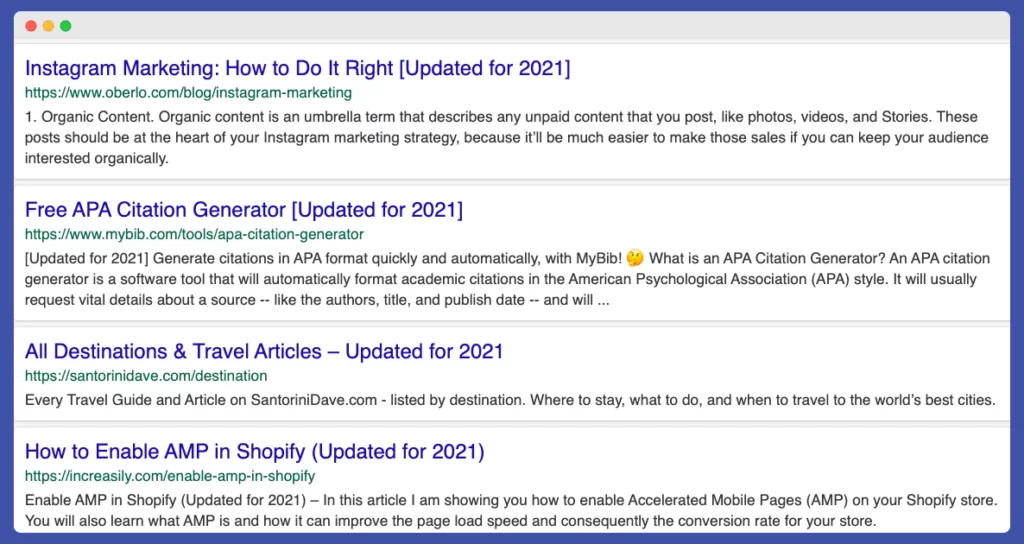Click the increasily.com enable-amp-in-shopify URL

(170, 476)
